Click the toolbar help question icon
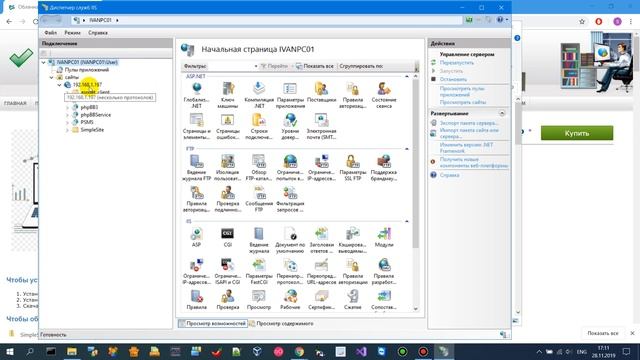 pyautogui.click(x=500, y=20)
